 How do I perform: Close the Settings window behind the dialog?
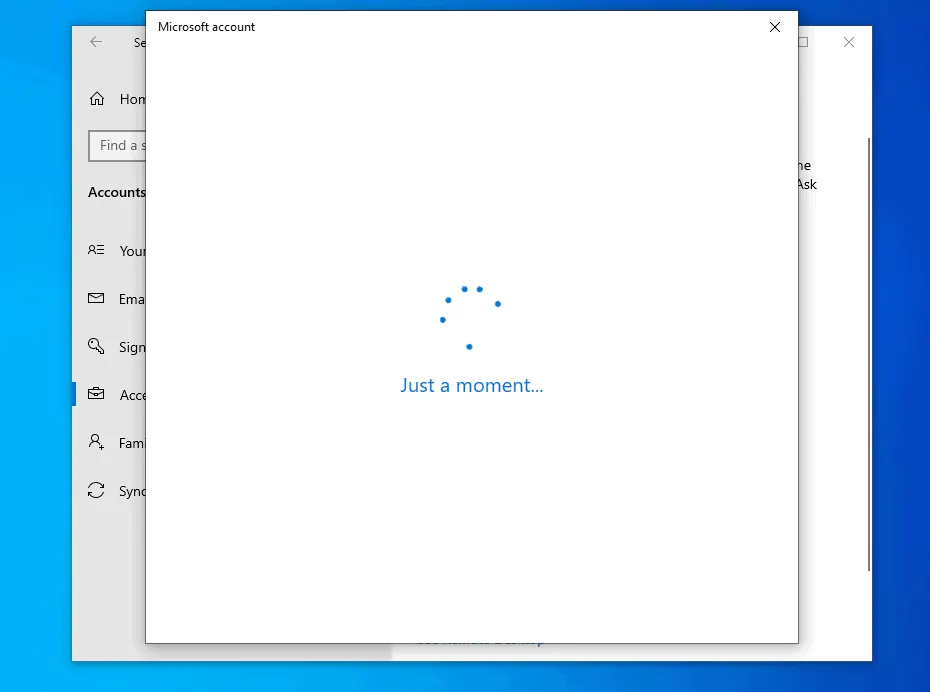coord(849,42)
